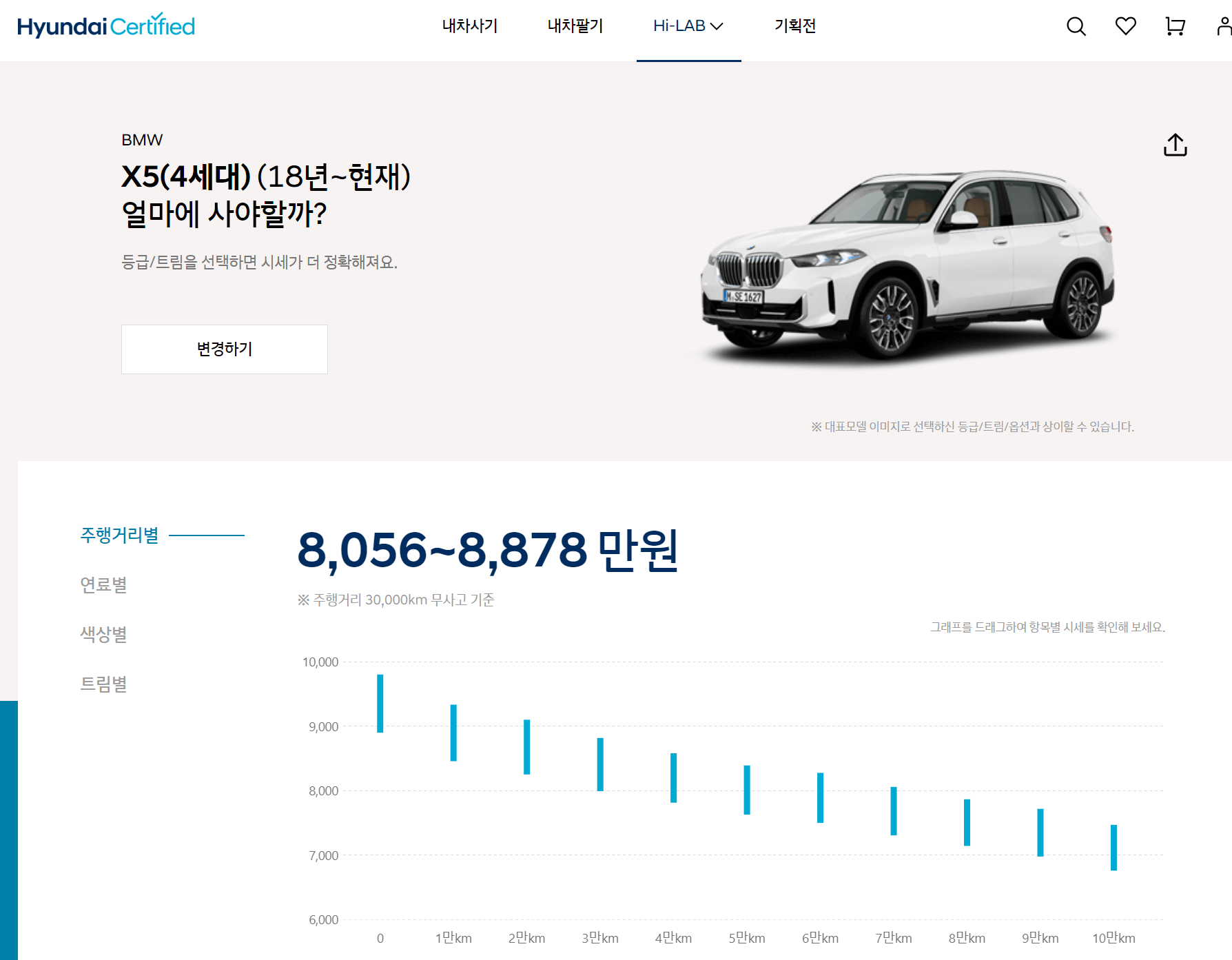Click the 변경하기 button
Image resolution: width=1232 pixels, height=960 pixels.
(x=225, y=349)
